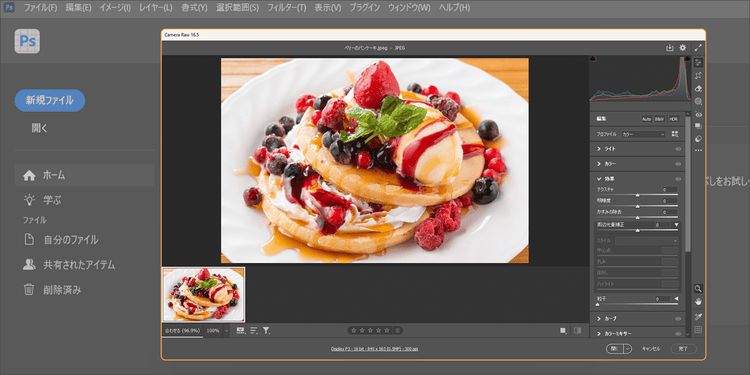Toggle the B&W mode button
Viewport: 750px width, 375px height.
[660, 119]
